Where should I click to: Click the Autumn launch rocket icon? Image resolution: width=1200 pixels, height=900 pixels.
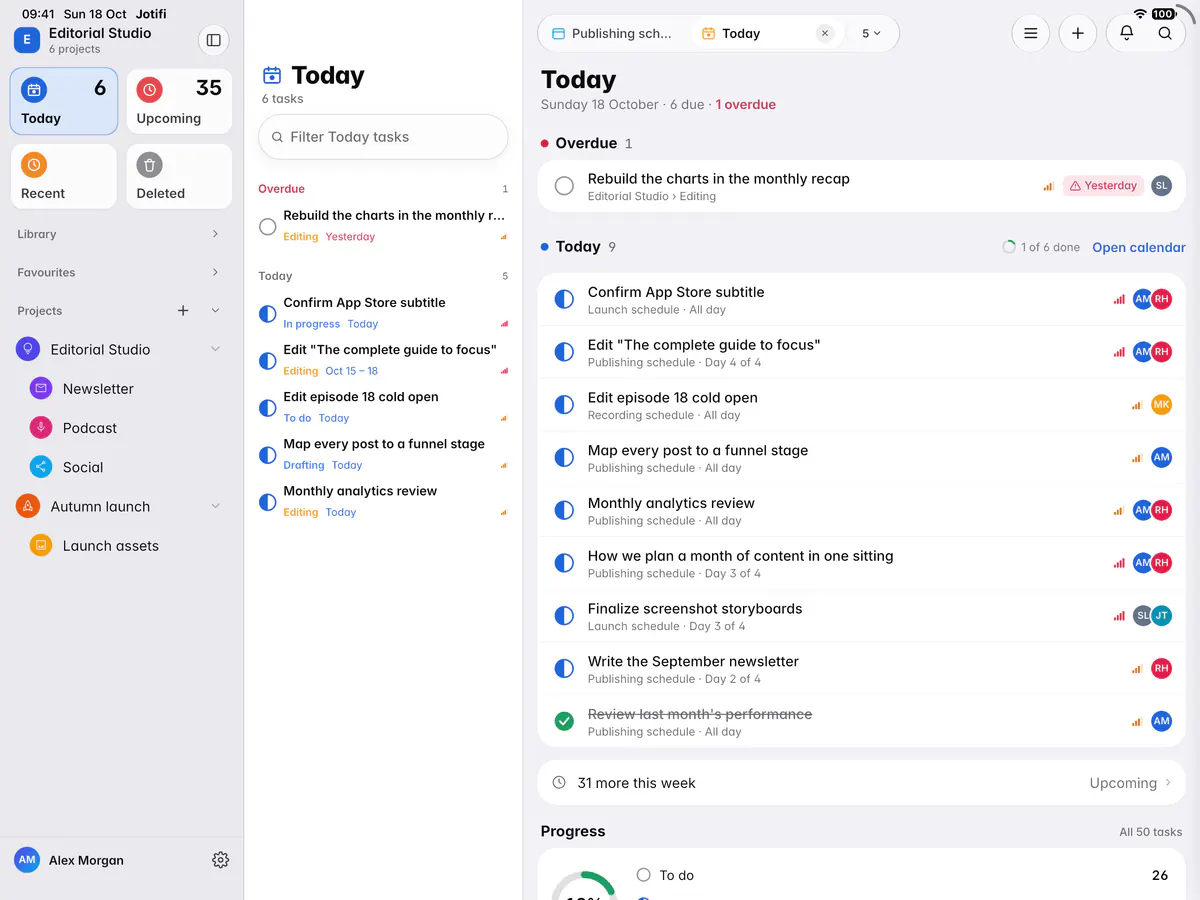(x=28, y=506)
